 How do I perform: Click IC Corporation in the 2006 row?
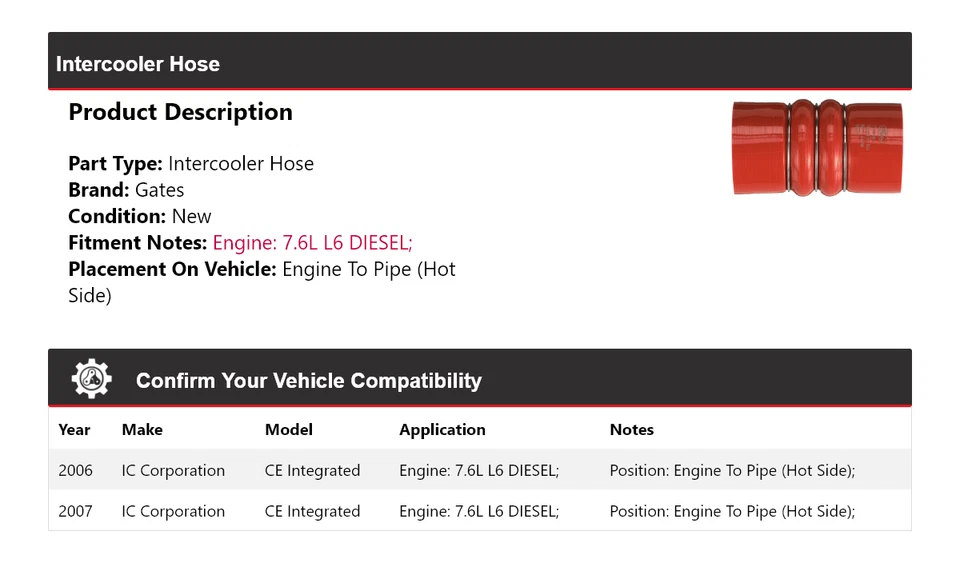(x=173, y=470)
